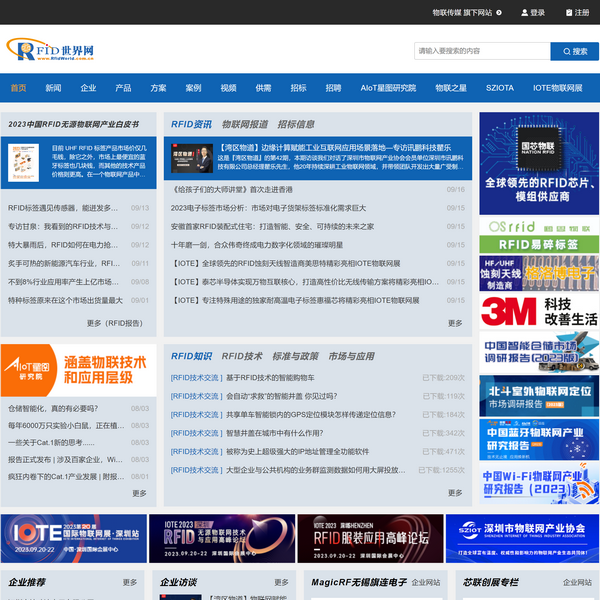Switch to the 招标信息 tab
Viewport: 600px width, 600px height.
point(296,125)
